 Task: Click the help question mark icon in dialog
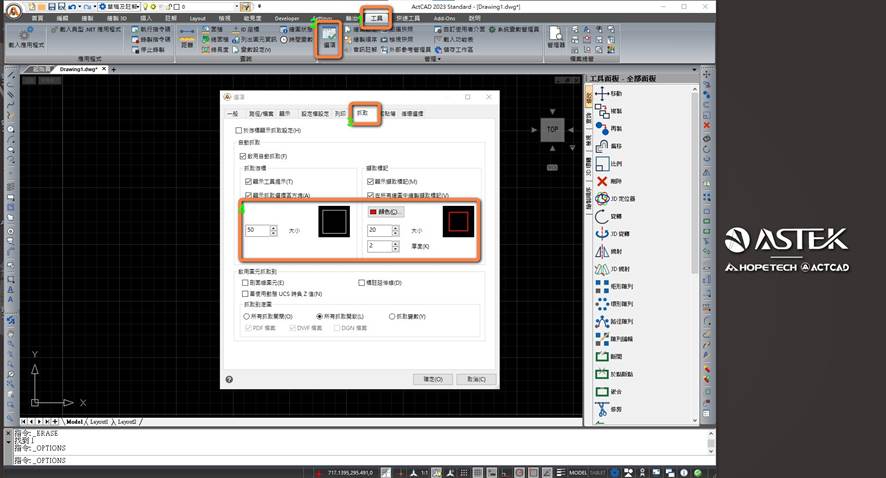click(x=229, y=379)
